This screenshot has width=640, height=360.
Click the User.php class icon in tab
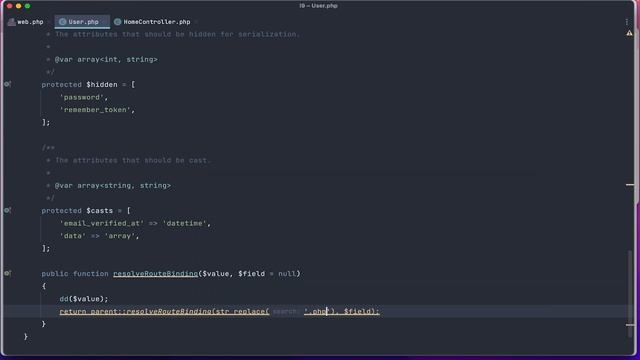pos(62,22)
